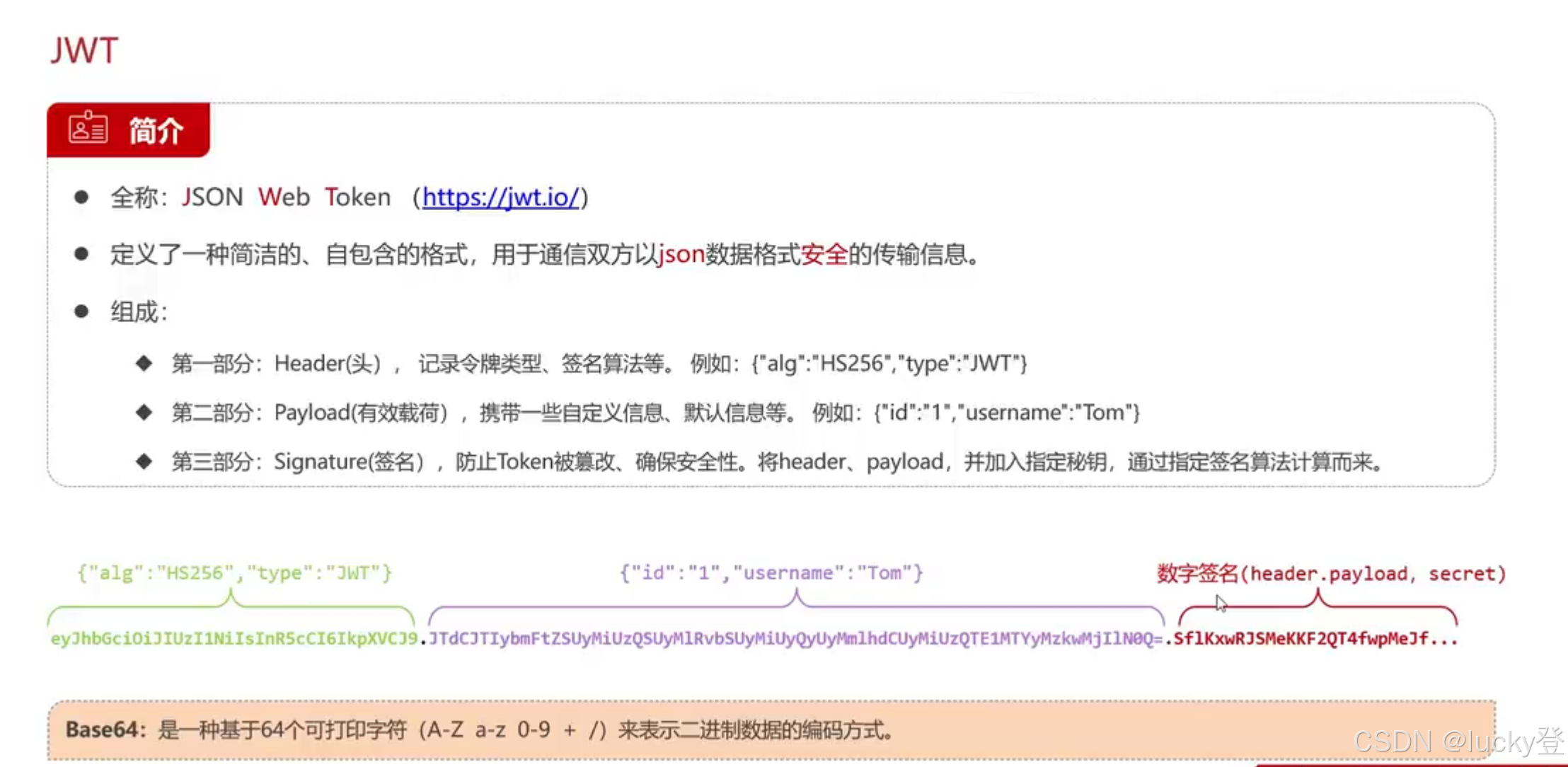Click the bullet before 全称

coord(81,197)
